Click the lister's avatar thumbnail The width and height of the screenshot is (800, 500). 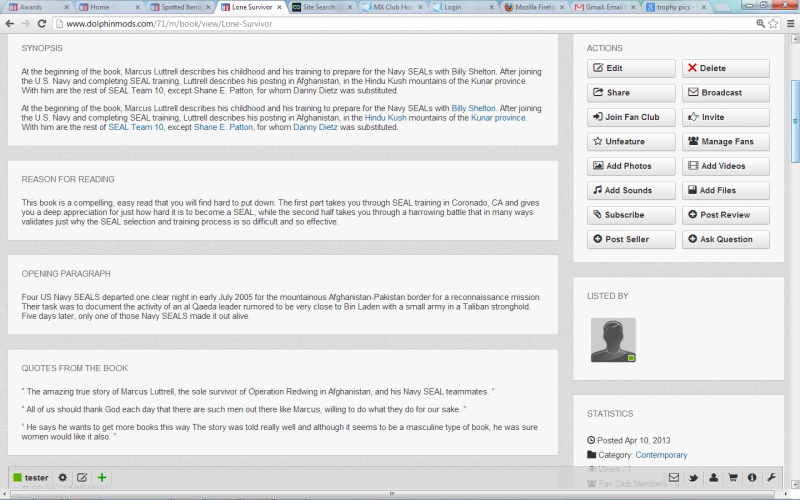[x=613, y=340]
